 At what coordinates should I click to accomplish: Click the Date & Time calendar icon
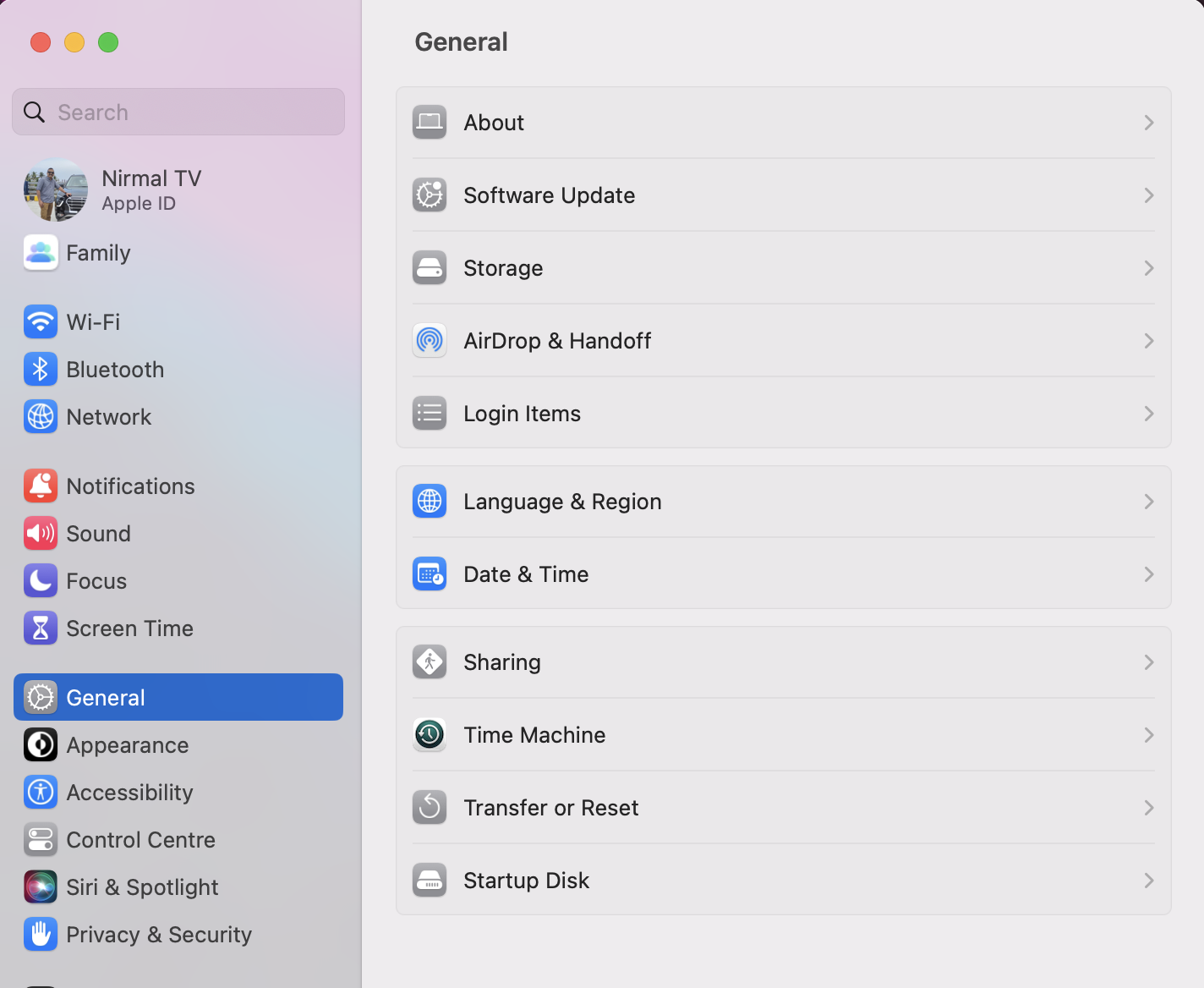tap(430, 574)
